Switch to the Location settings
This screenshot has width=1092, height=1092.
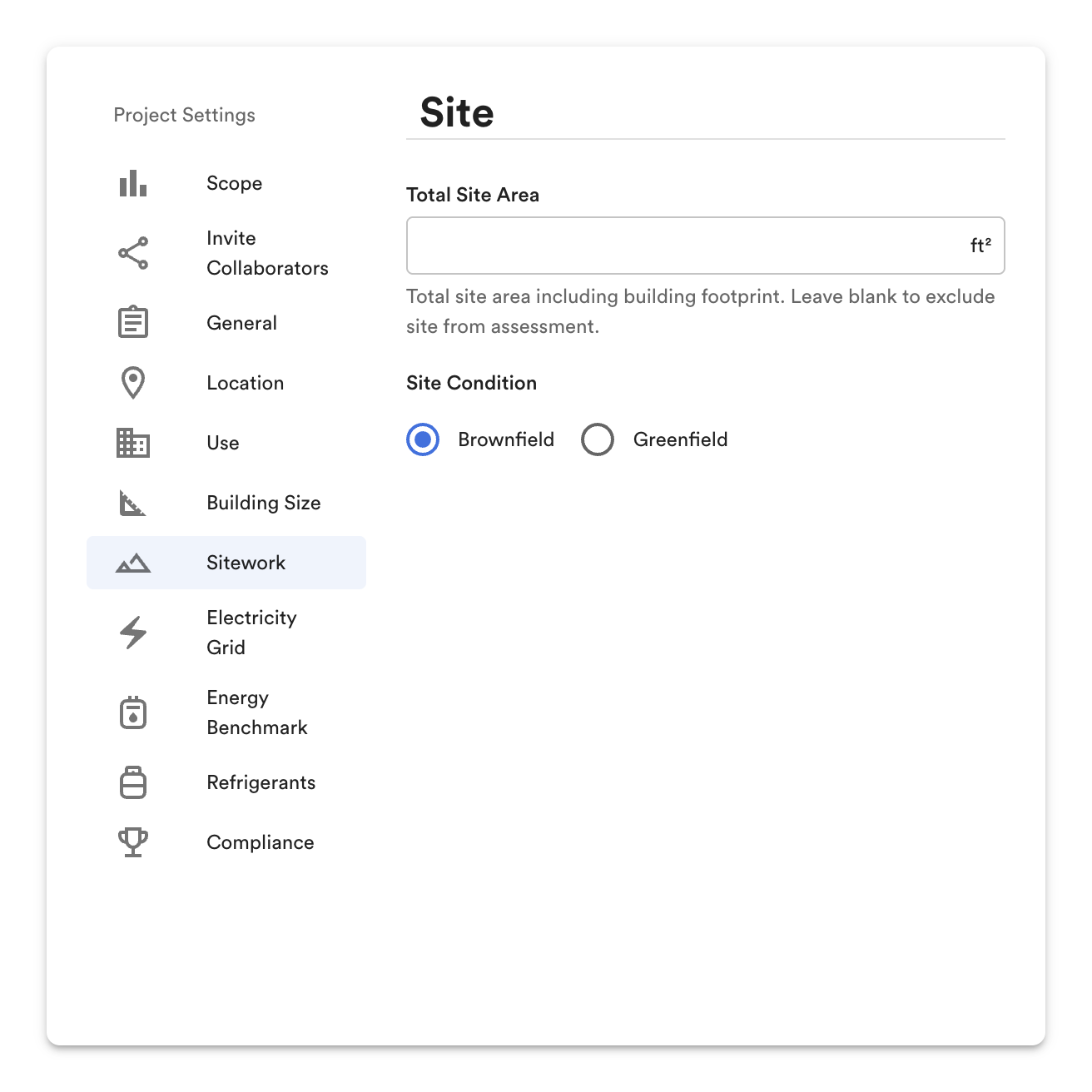pos(226,383)
